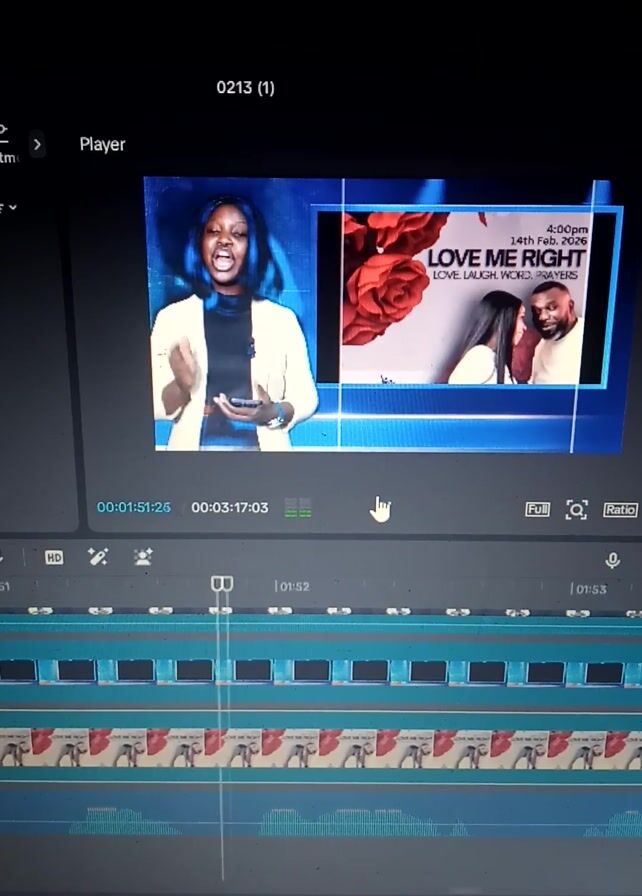
Task: Click the AI sparkle person icon
Action: click(143, 557)
